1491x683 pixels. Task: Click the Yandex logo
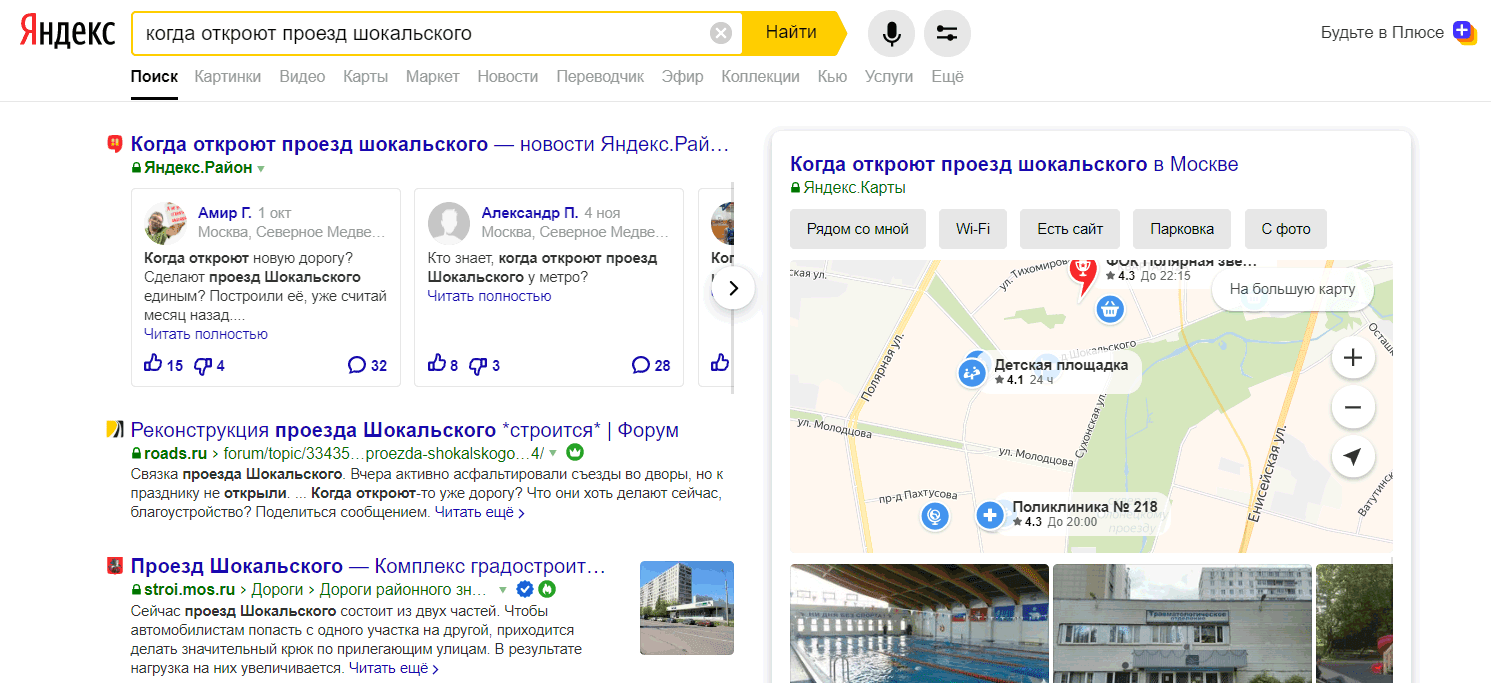click(67, 32)
